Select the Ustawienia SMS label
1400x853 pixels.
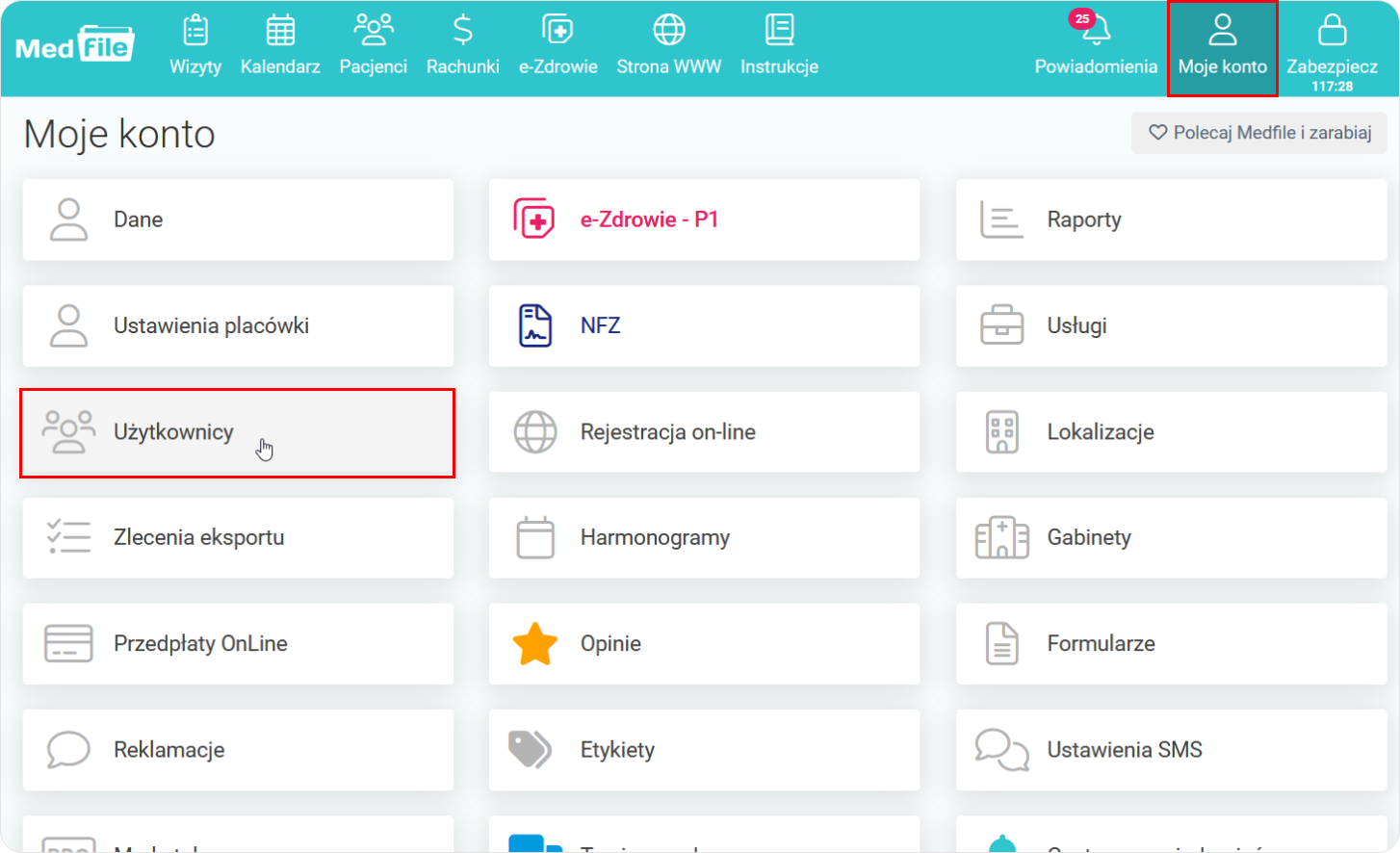(x=1125, y=749)
